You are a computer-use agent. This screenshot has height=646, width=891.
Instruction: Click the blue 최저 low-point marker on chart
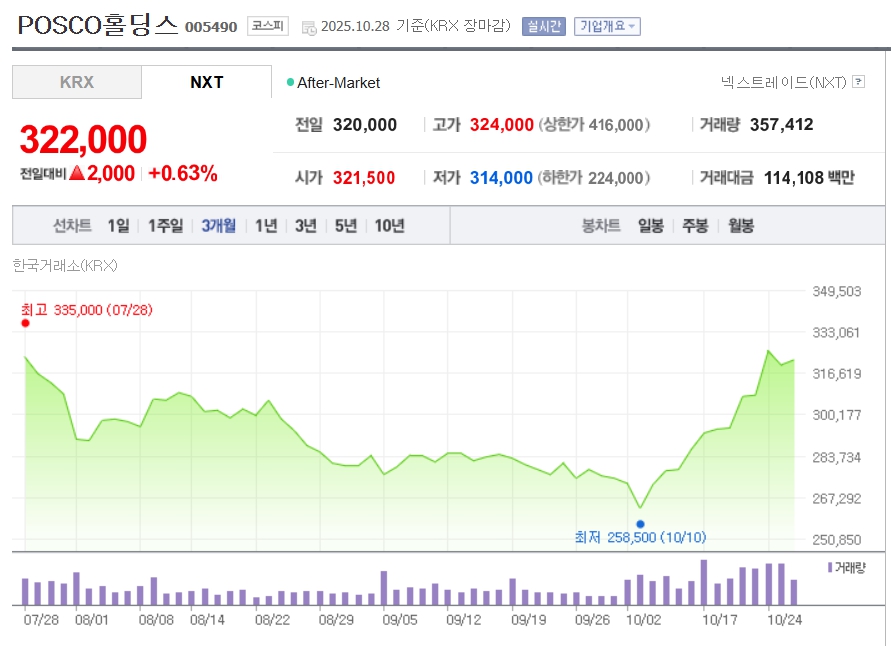point(640,523)
